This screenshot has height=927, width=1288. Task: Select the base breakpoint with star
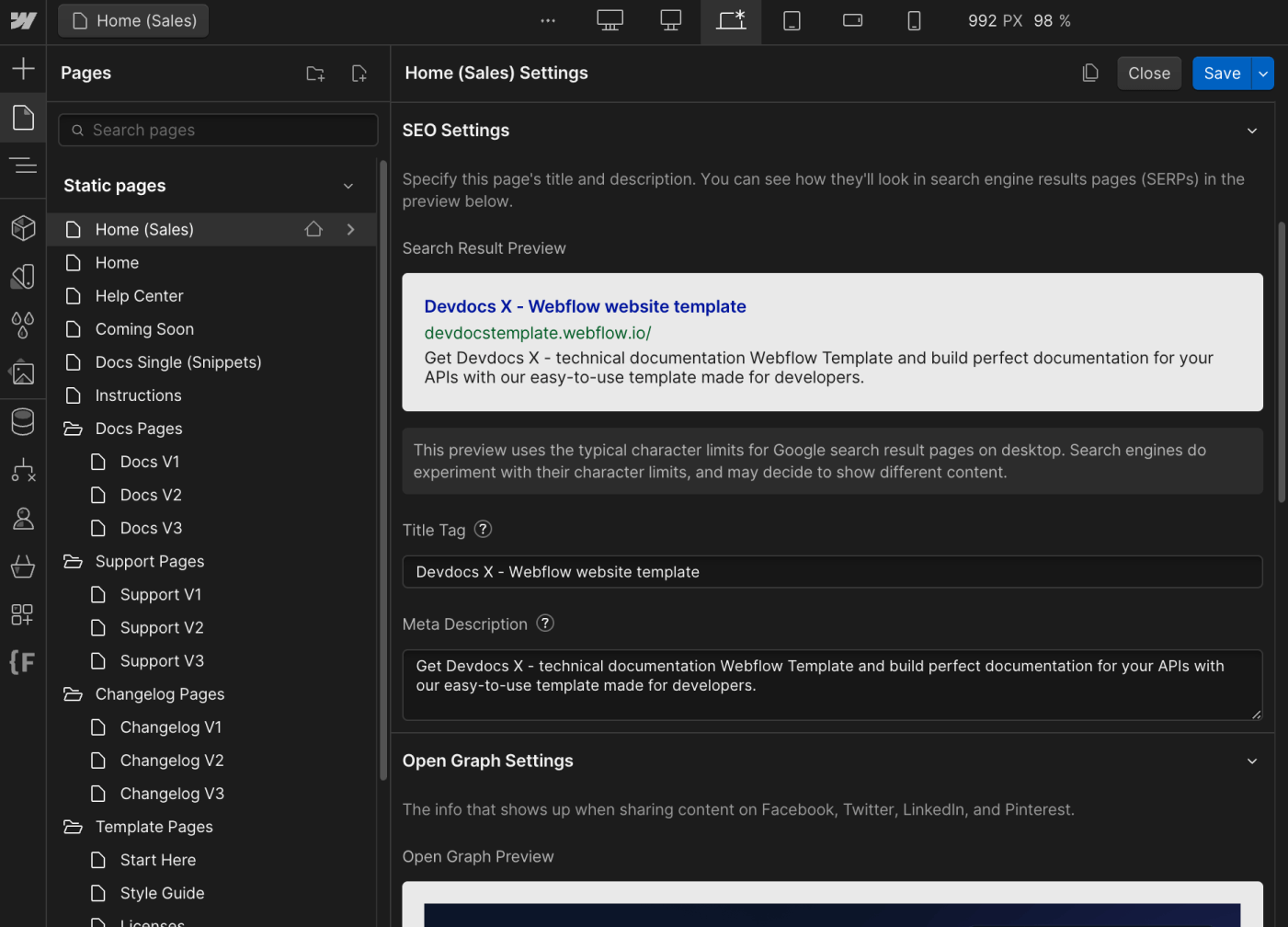click(731, 20)
